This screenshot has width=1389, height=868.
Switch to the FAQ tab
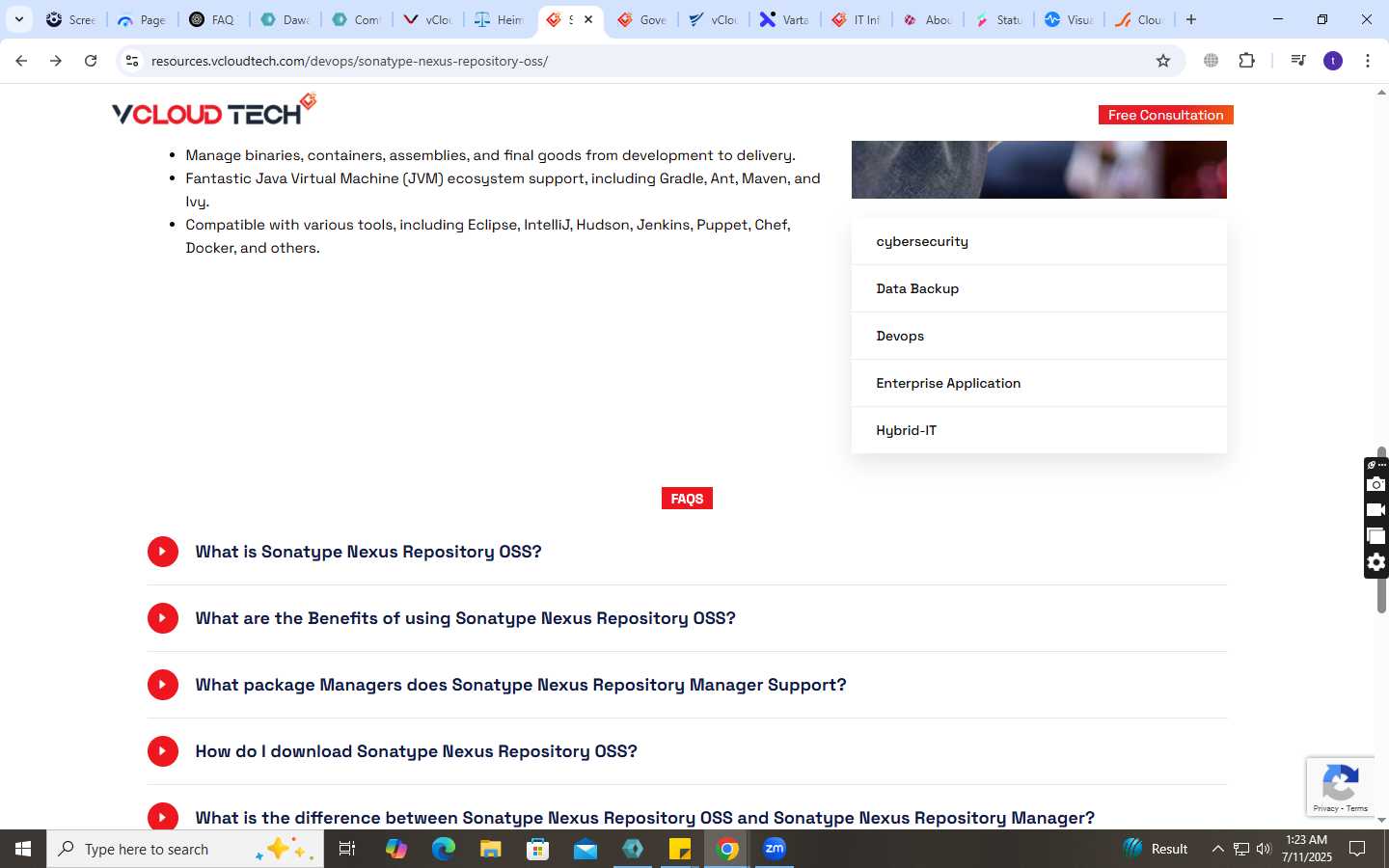(x=213, y=19)
